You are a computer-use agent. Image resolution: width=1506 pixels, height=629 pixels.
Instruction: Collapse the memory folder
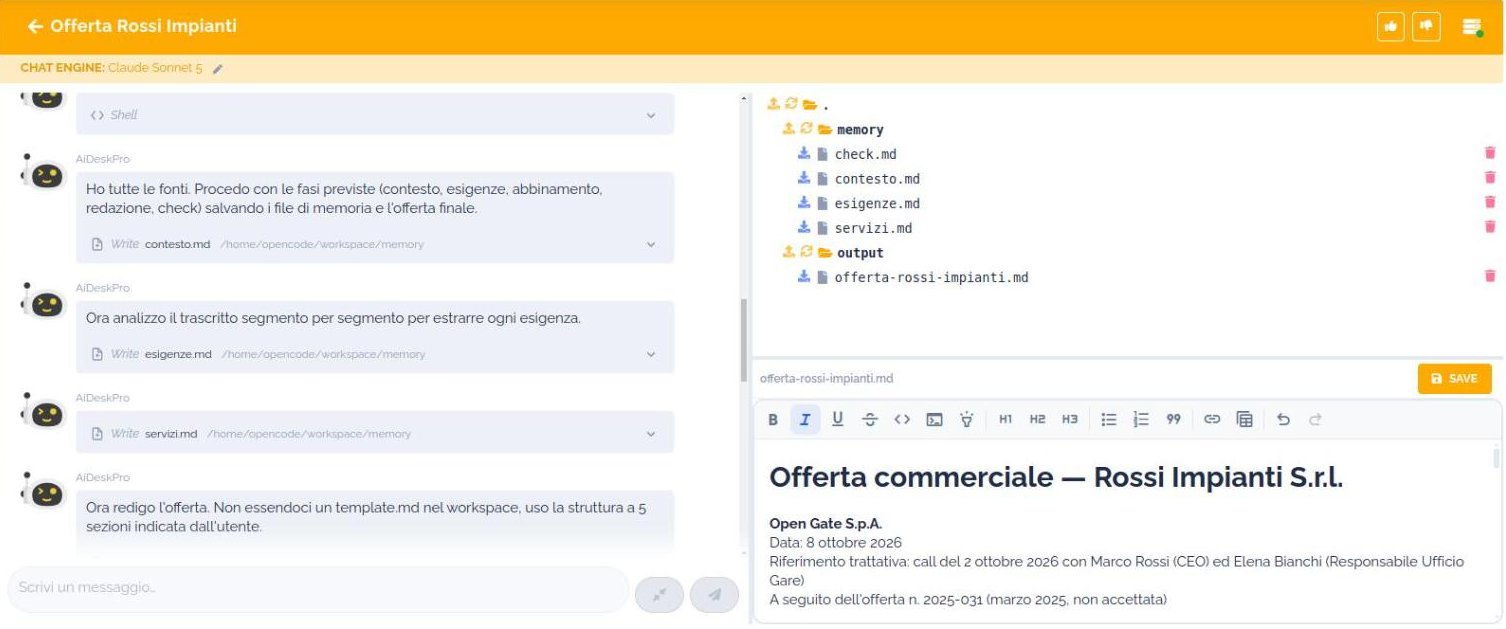pyautogui.click(x=826, y=129)
